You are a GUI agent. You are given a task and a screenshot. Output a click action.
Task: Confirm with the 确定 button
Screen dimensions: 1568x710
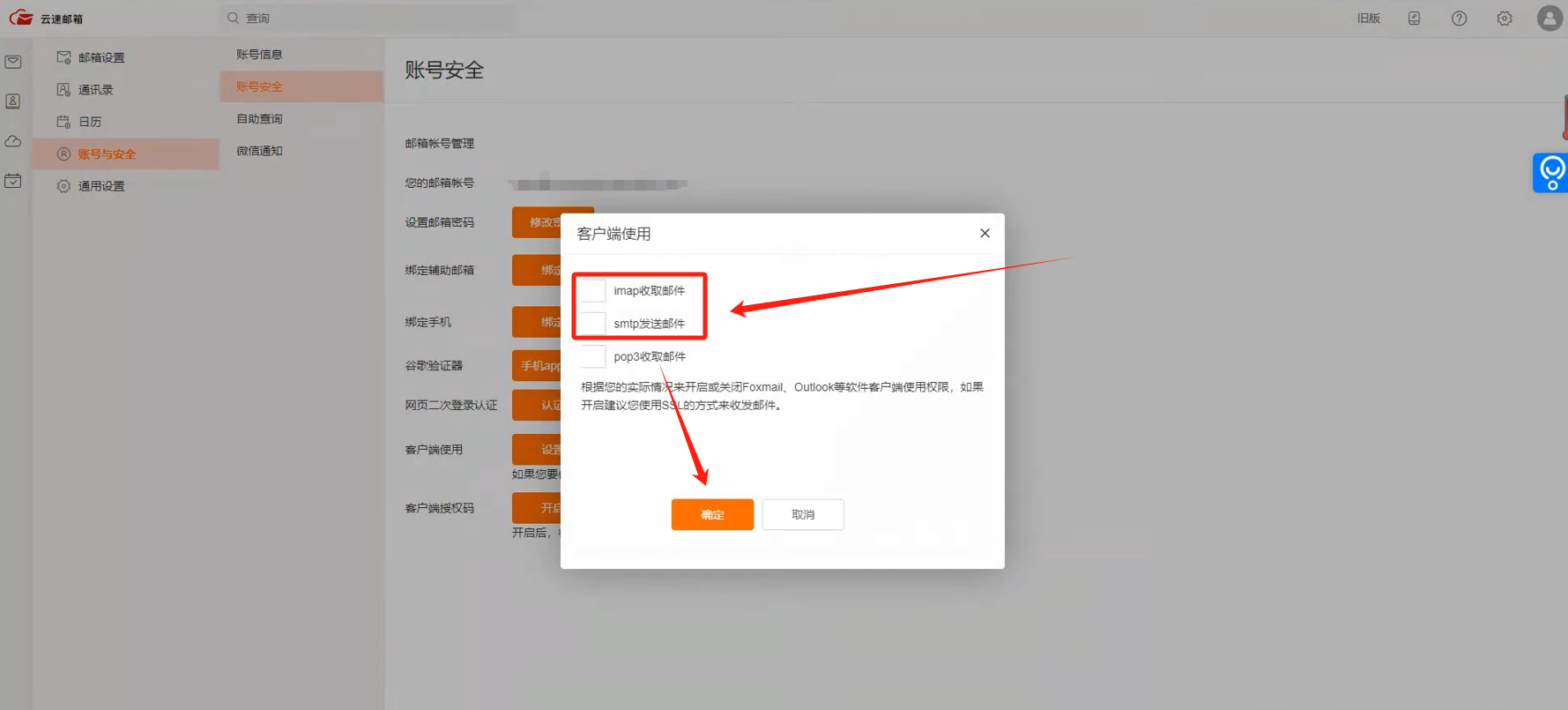(x=712, y=515)
